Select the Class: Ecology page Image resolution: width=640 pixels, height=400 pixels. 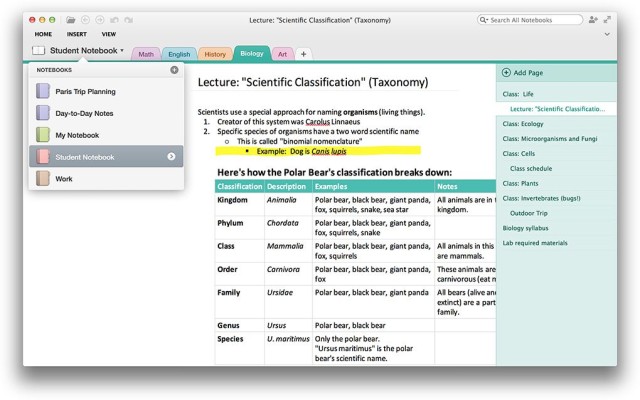[x=524, y=124]
